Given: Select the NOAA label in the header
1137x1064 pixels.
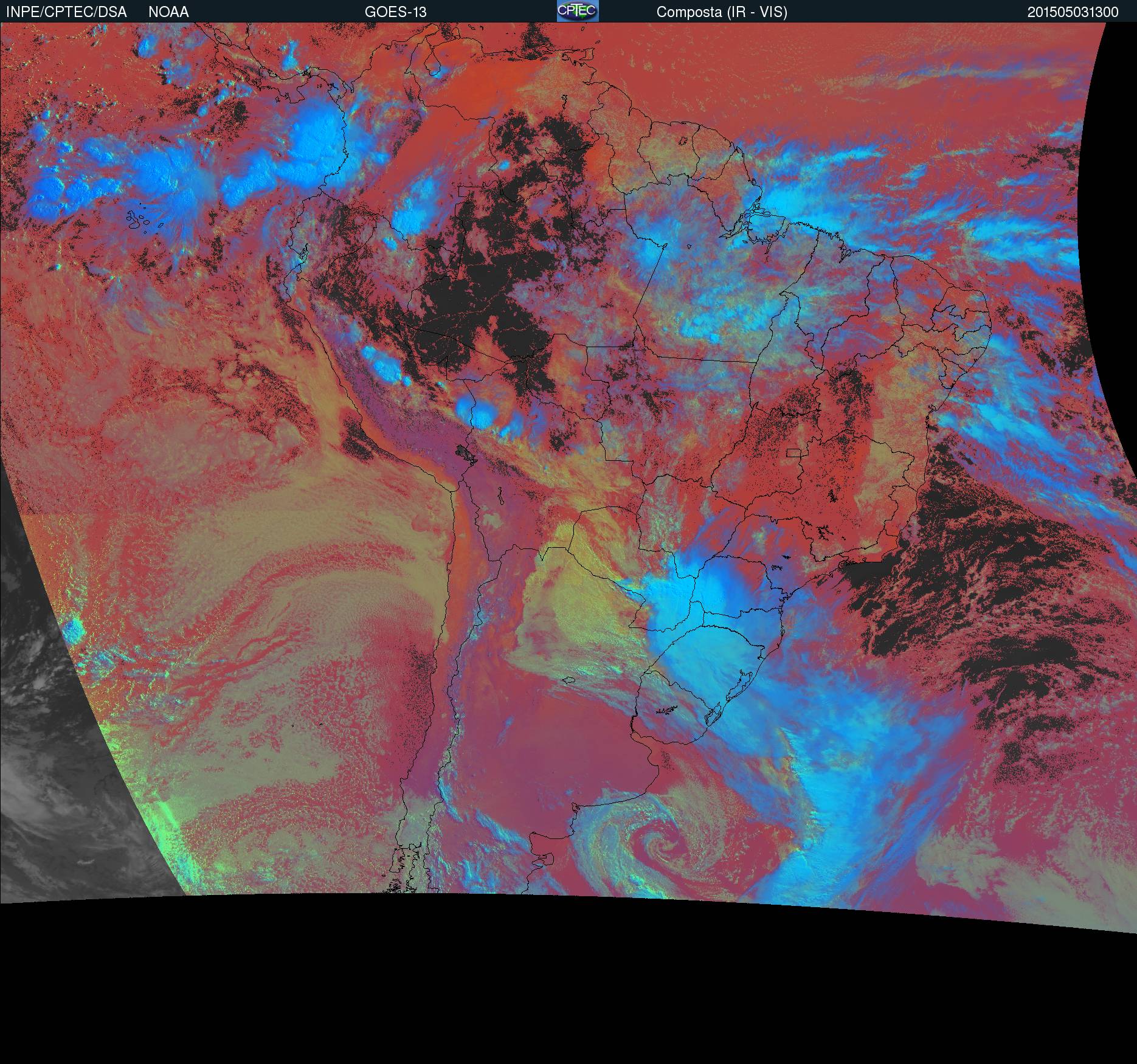Looking at the screenshot, I should [x=168, y=12].
